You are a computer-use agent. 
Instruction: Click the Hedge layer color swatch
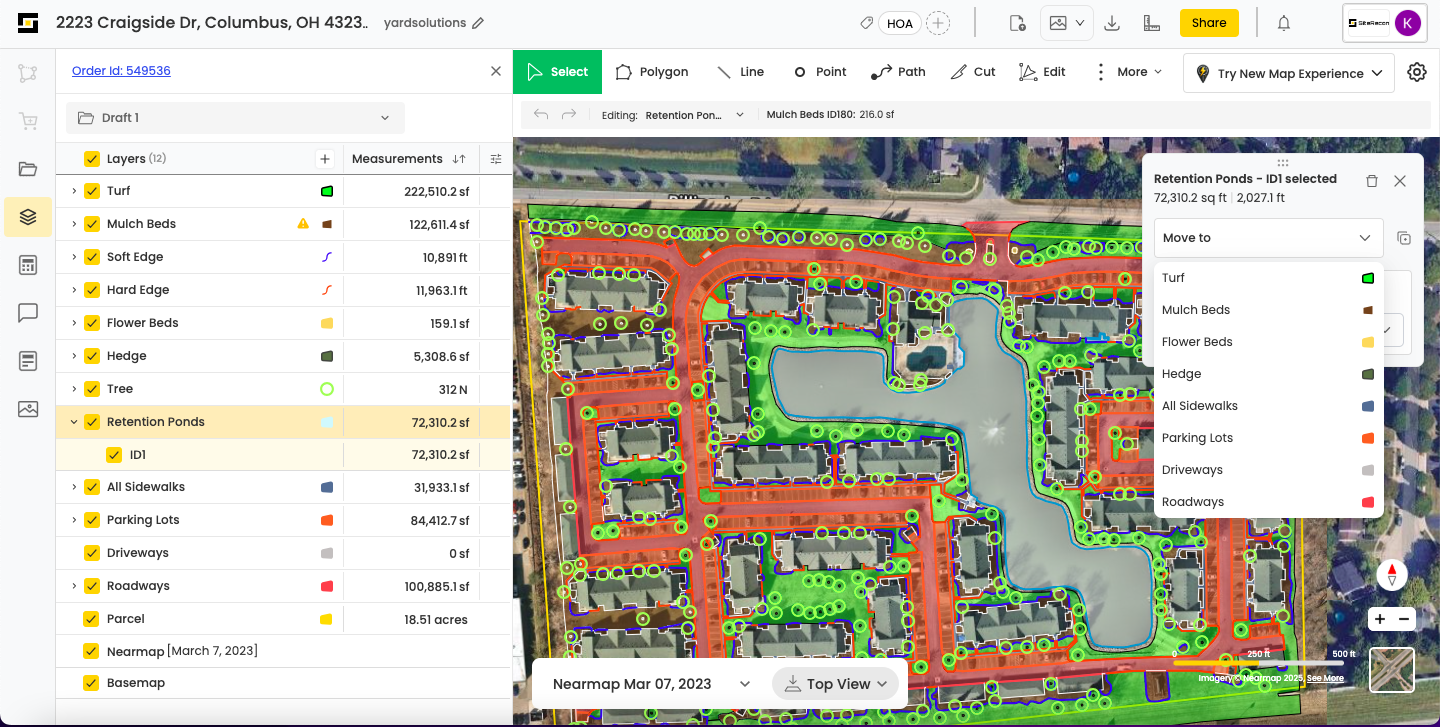pyautogui.click(x=326, y=356)
